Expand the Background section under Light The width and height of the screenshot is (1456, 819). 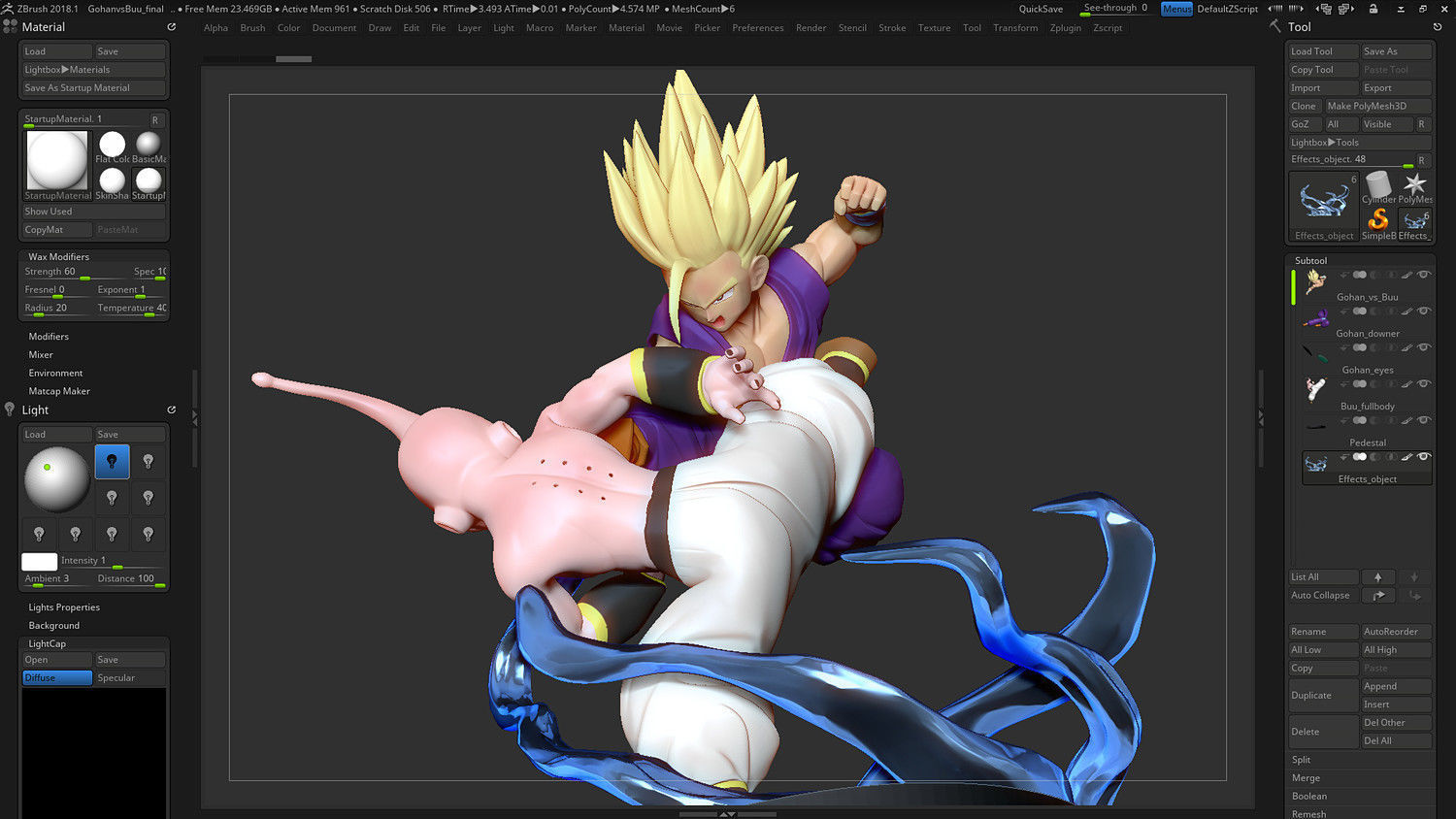[x=54, y=626]
